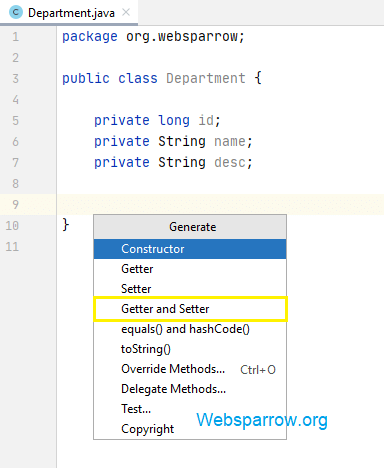Place cursor on 'package org.websparrow;' line
Image resolution: width=384 pixels, height=468 pixels.
(153, 37)
